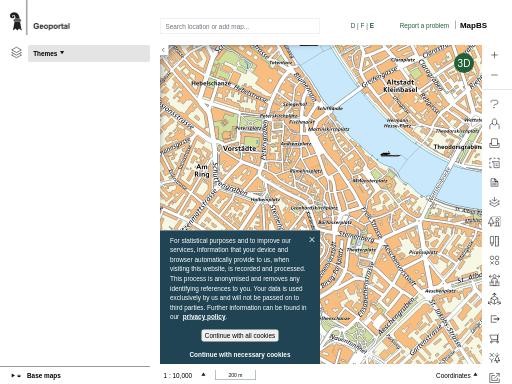Viewport: 512px width, 384px height.
Task: Zoom in with the plus icon
Action: [x=494, y=55]
